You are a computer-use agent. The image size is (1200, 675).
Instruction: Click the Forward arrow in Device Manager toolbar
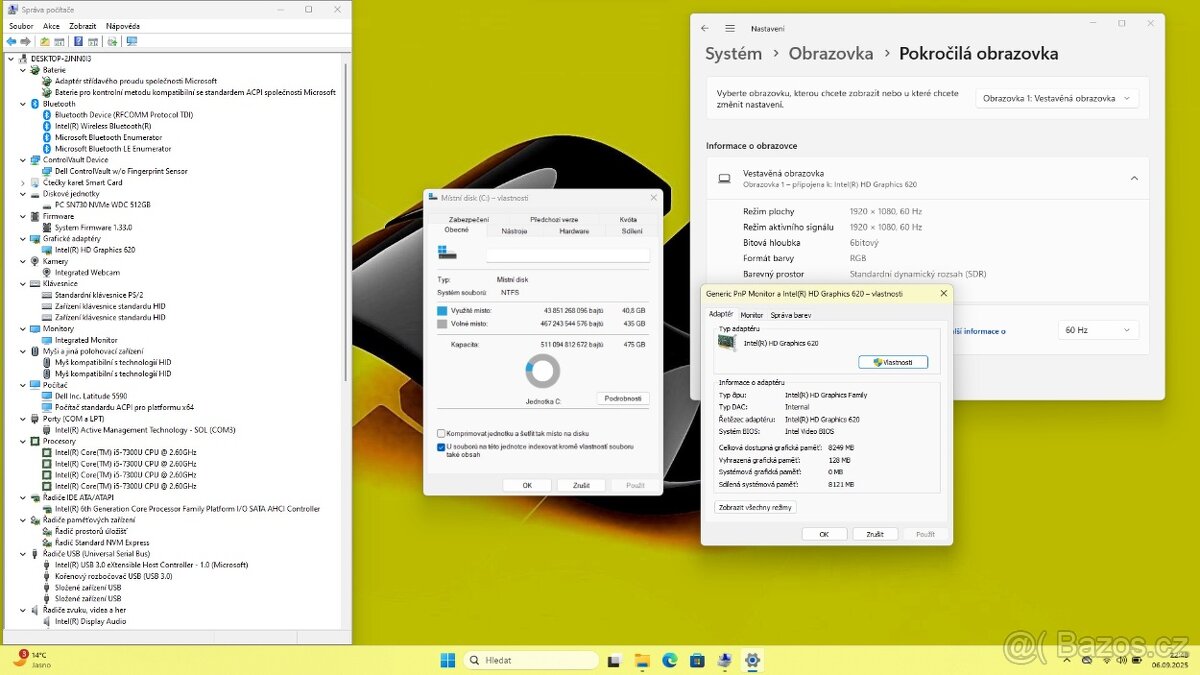coord(25,41)
